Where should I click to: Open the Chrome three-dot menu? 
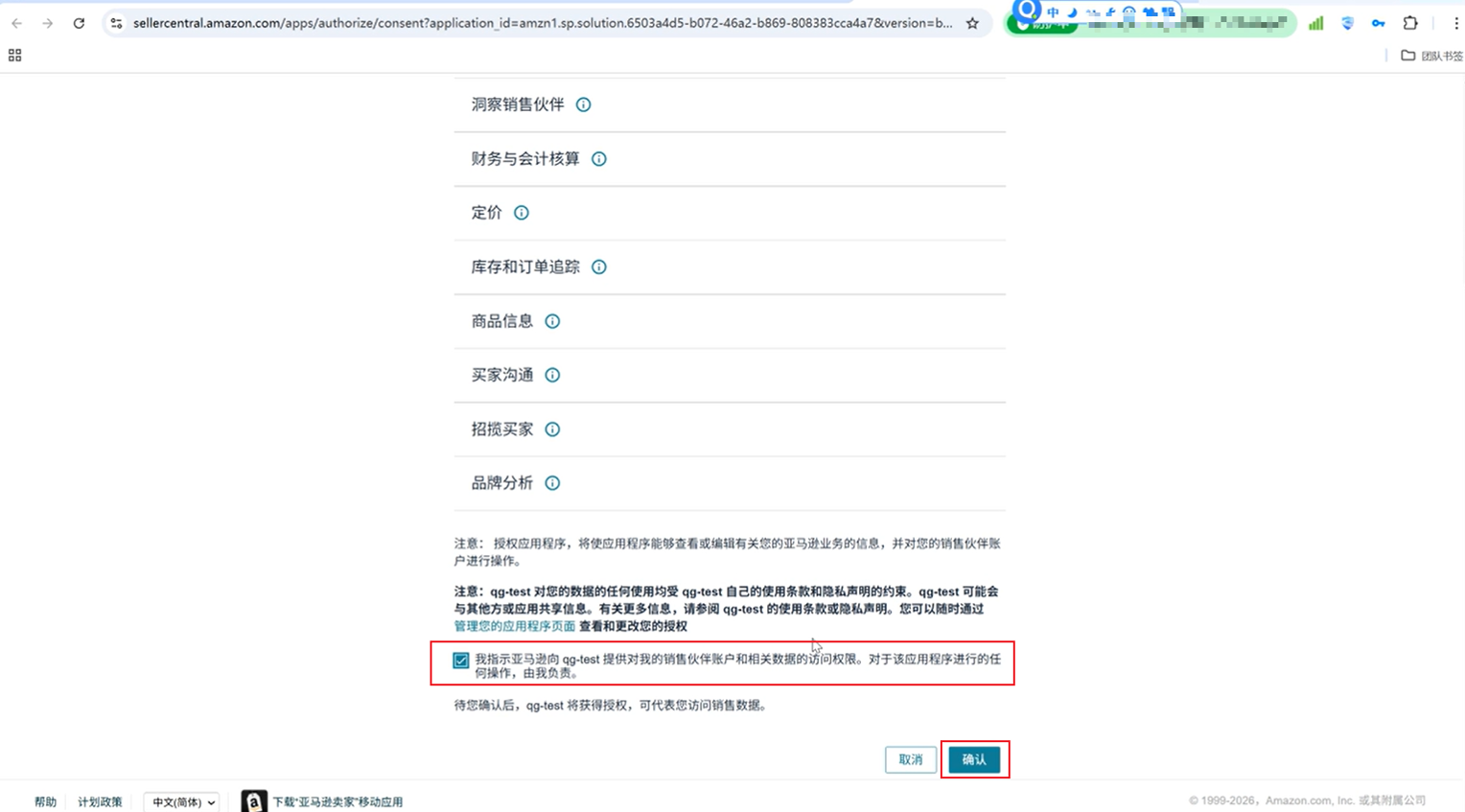click(1455, 23)
